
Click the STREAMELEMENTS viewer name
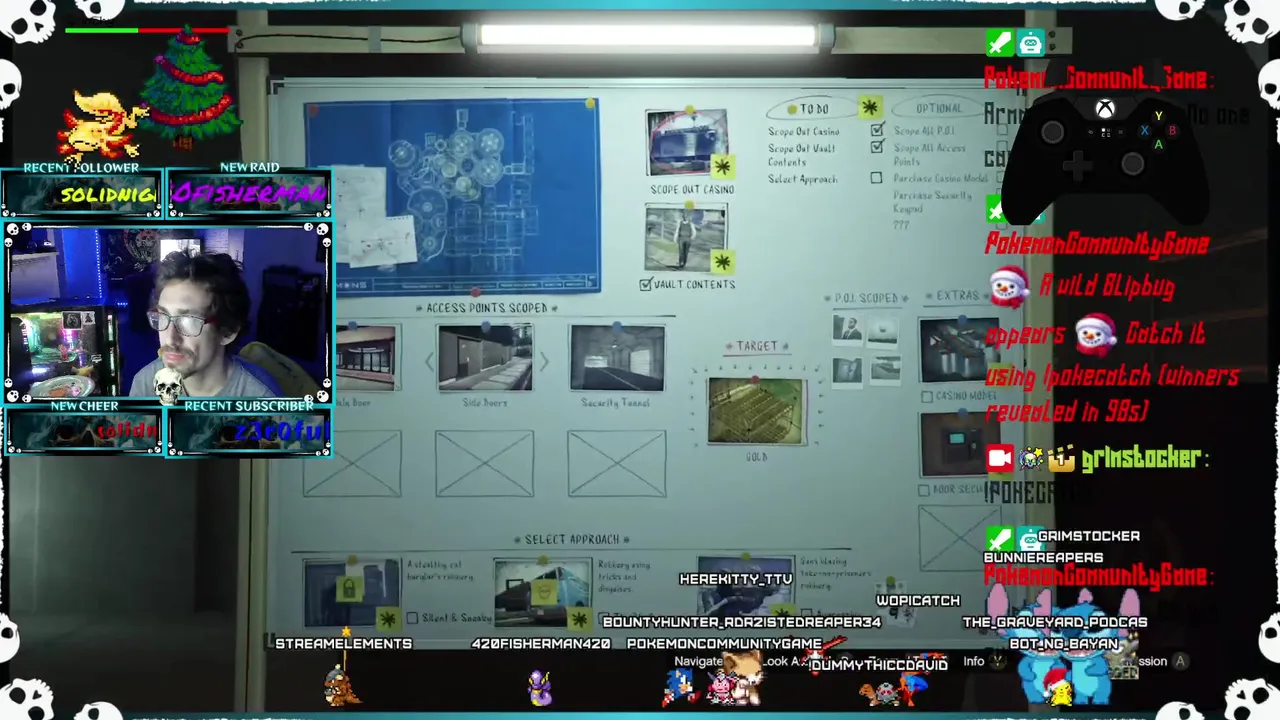click(343, 644)
